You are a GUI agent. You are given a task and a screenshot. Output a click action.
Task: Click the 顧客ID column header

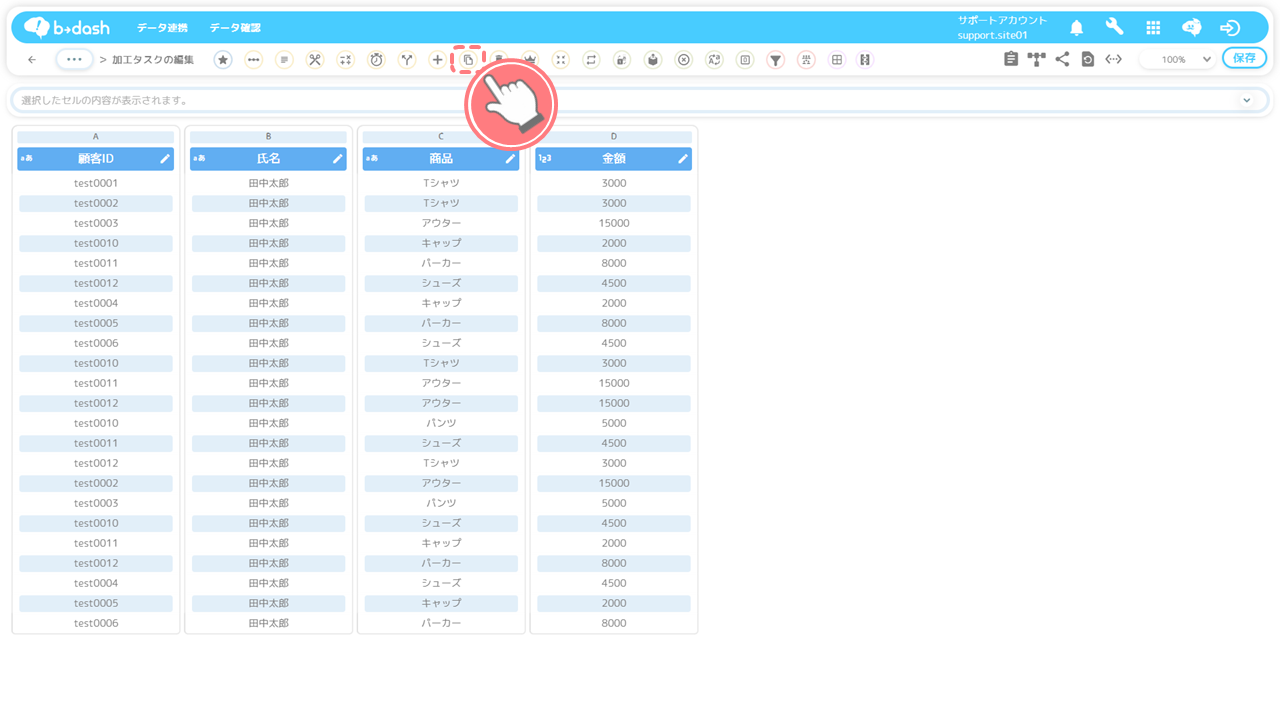(x=96, y=159)
